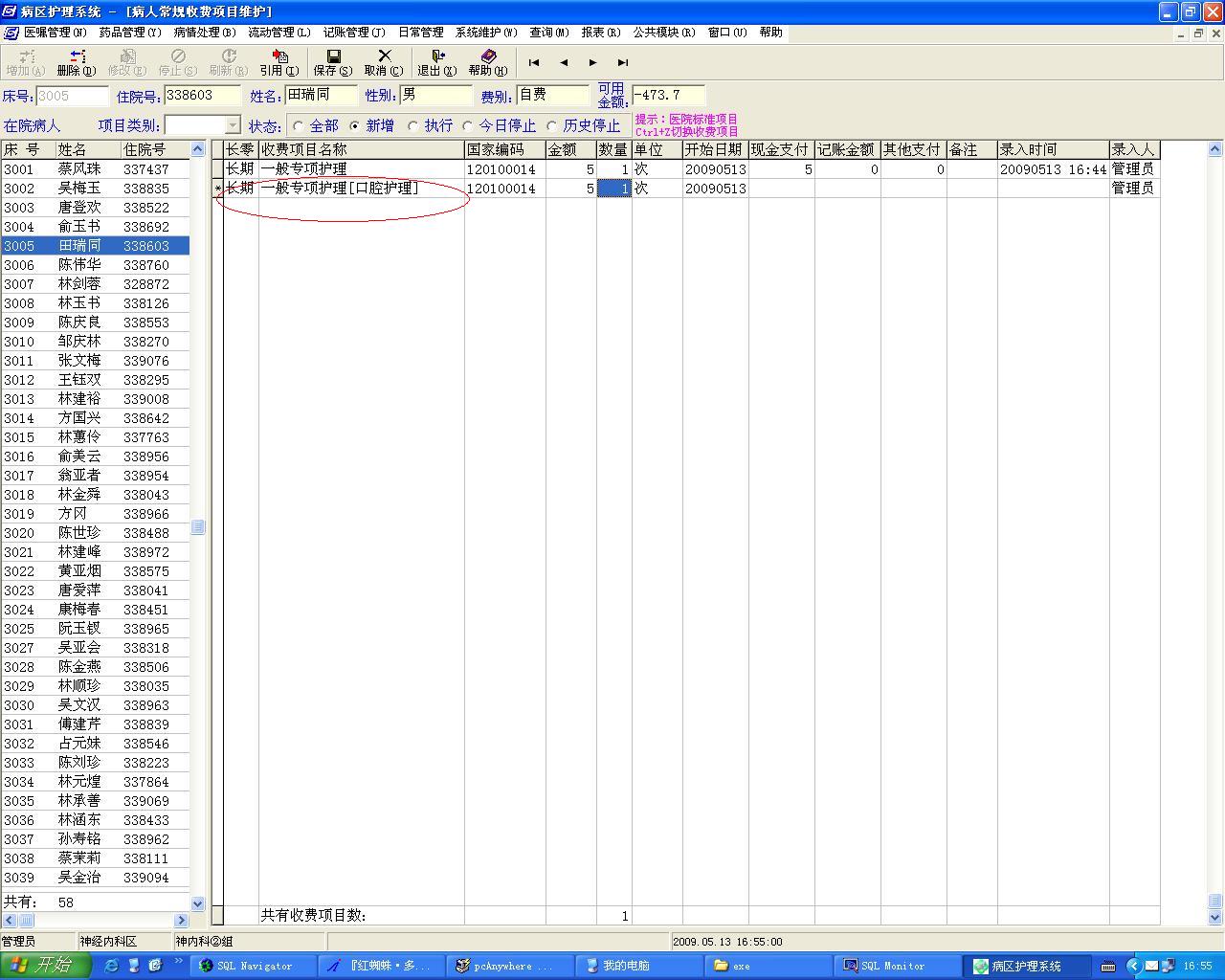
Task: Click the 刷新(R) refresh toolbar icon
Action: [228, 63]
